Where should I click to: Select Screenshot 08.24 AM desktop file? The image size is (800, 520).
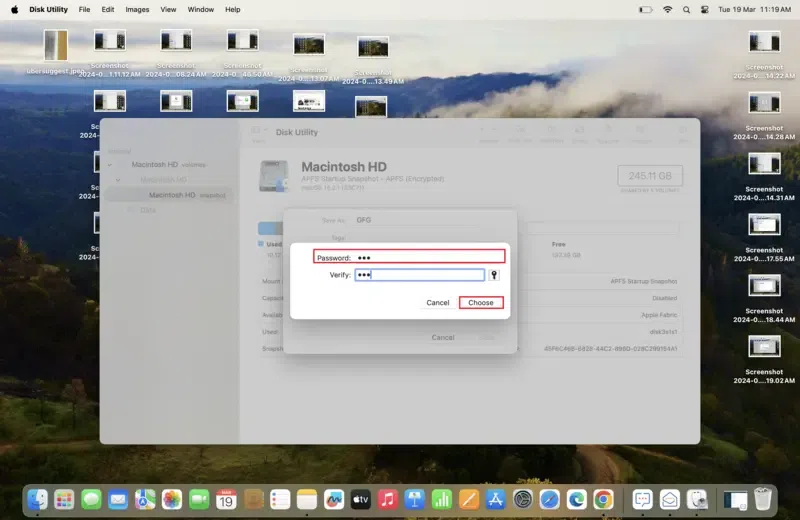pos(176,53)
